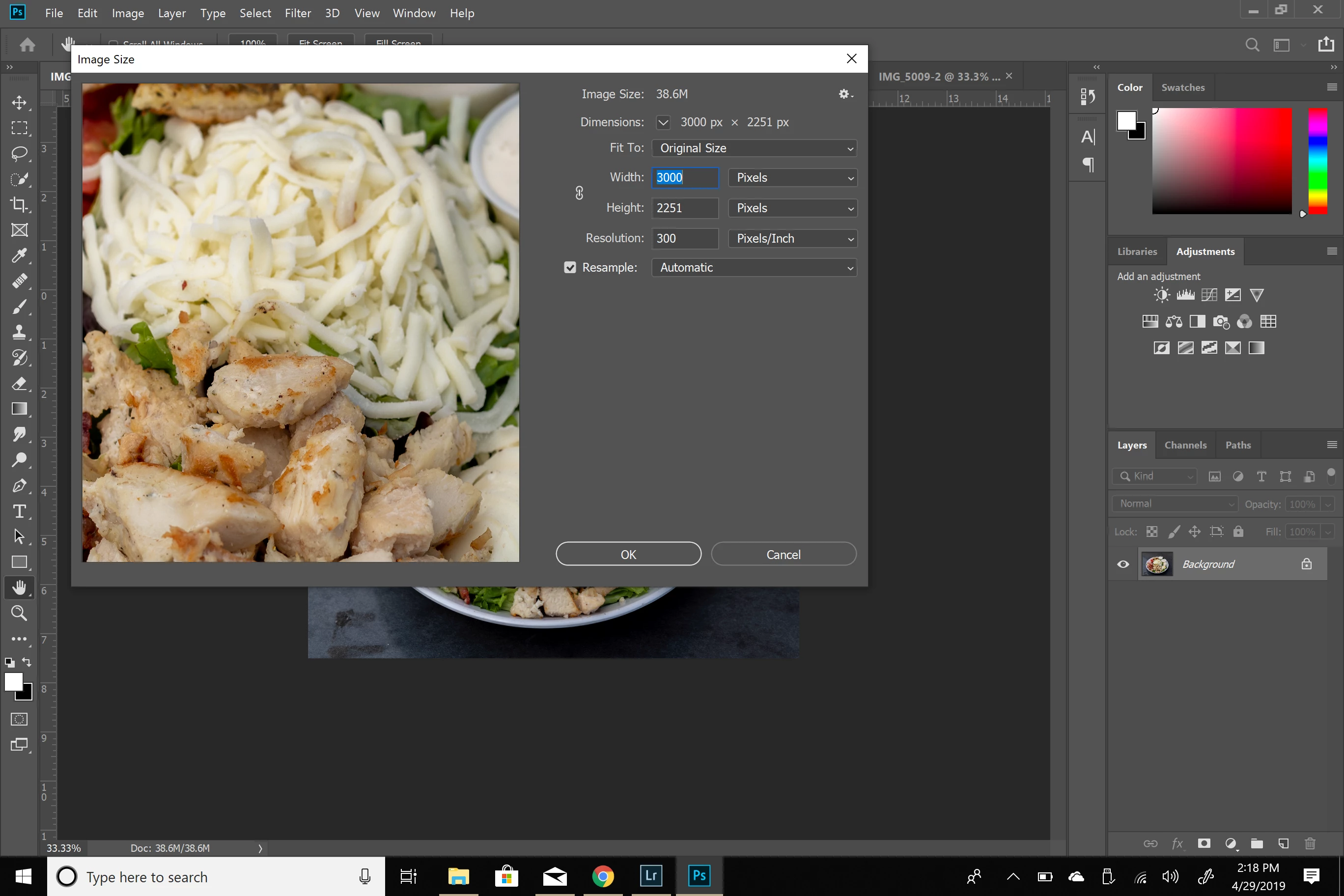
Task: Cancel the Image Size dialog
Action: 783,554
